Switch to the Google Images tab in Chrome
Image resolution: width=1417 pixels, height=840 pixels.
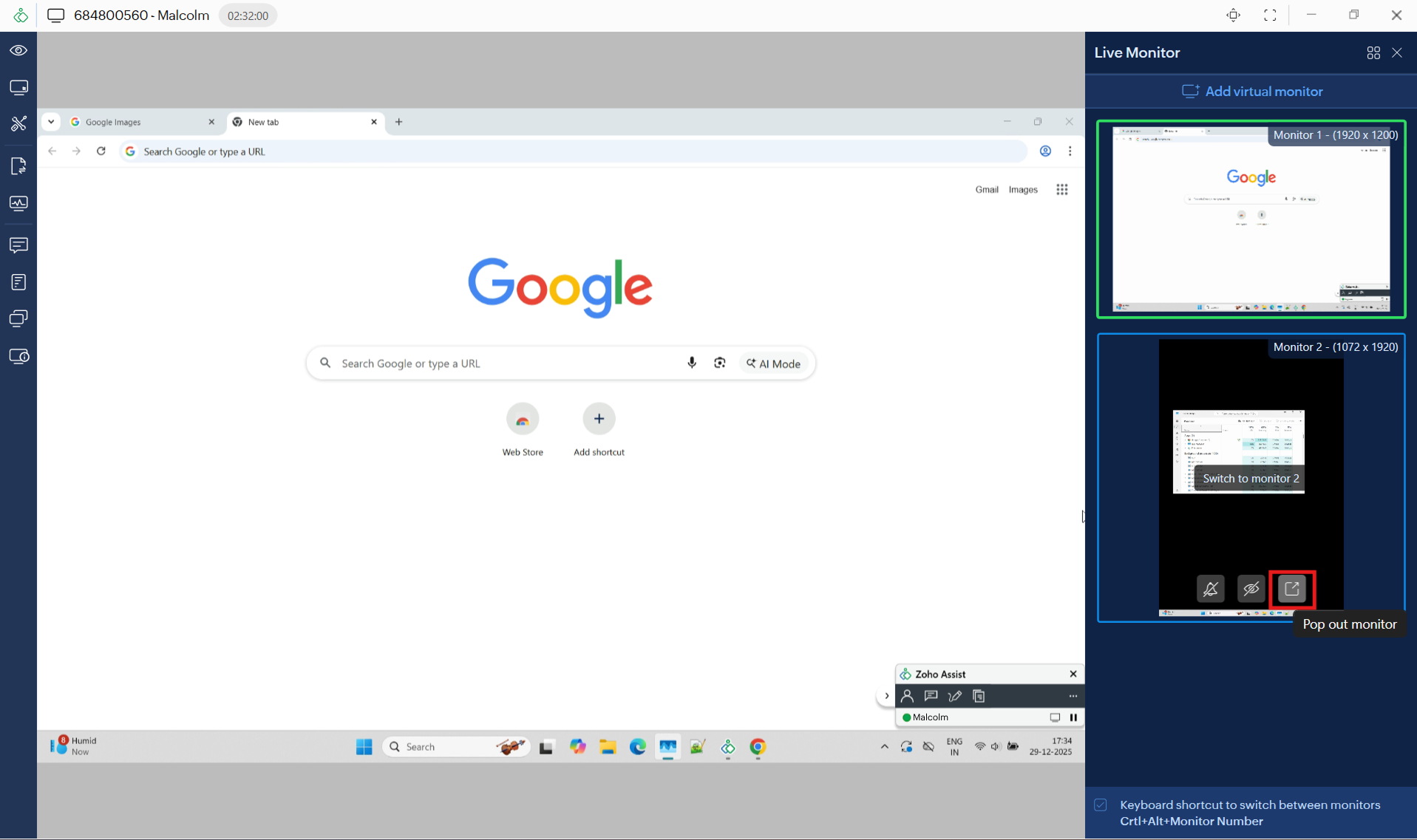tap(142, 122)
